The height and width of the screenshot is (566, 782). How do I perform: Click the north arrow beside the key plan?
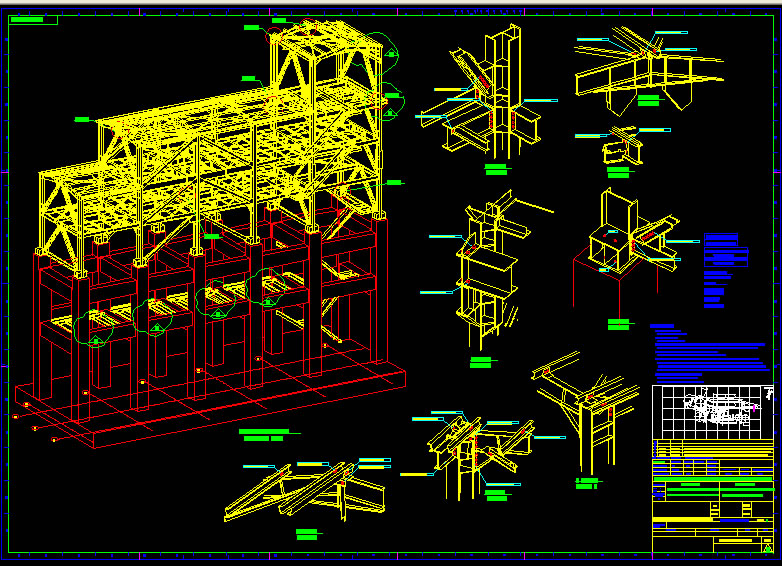click(x=768, y=392)
